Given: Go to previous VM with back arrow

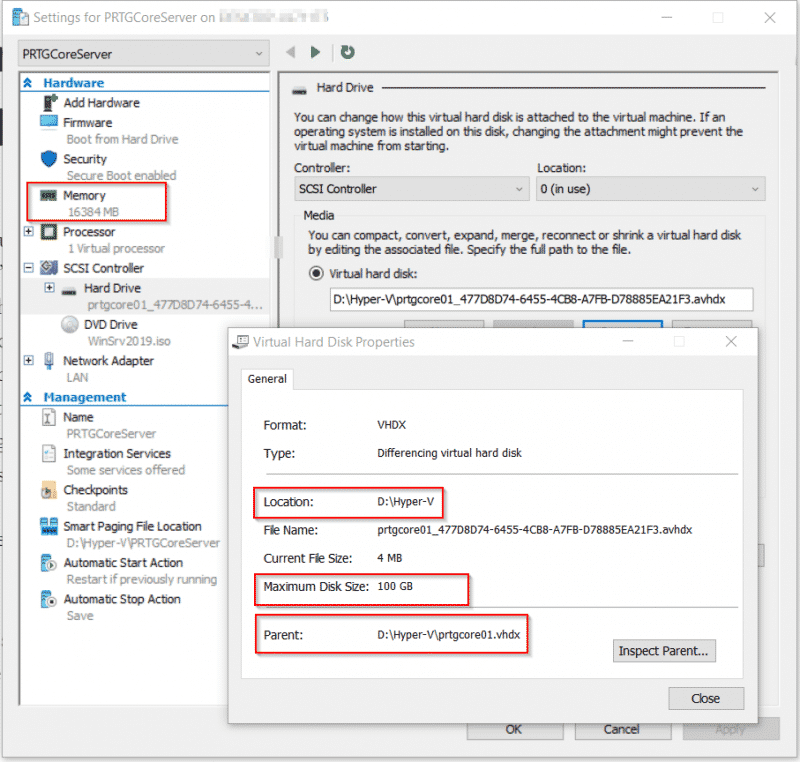Looking at the screenshot, I should click(291, 52).
